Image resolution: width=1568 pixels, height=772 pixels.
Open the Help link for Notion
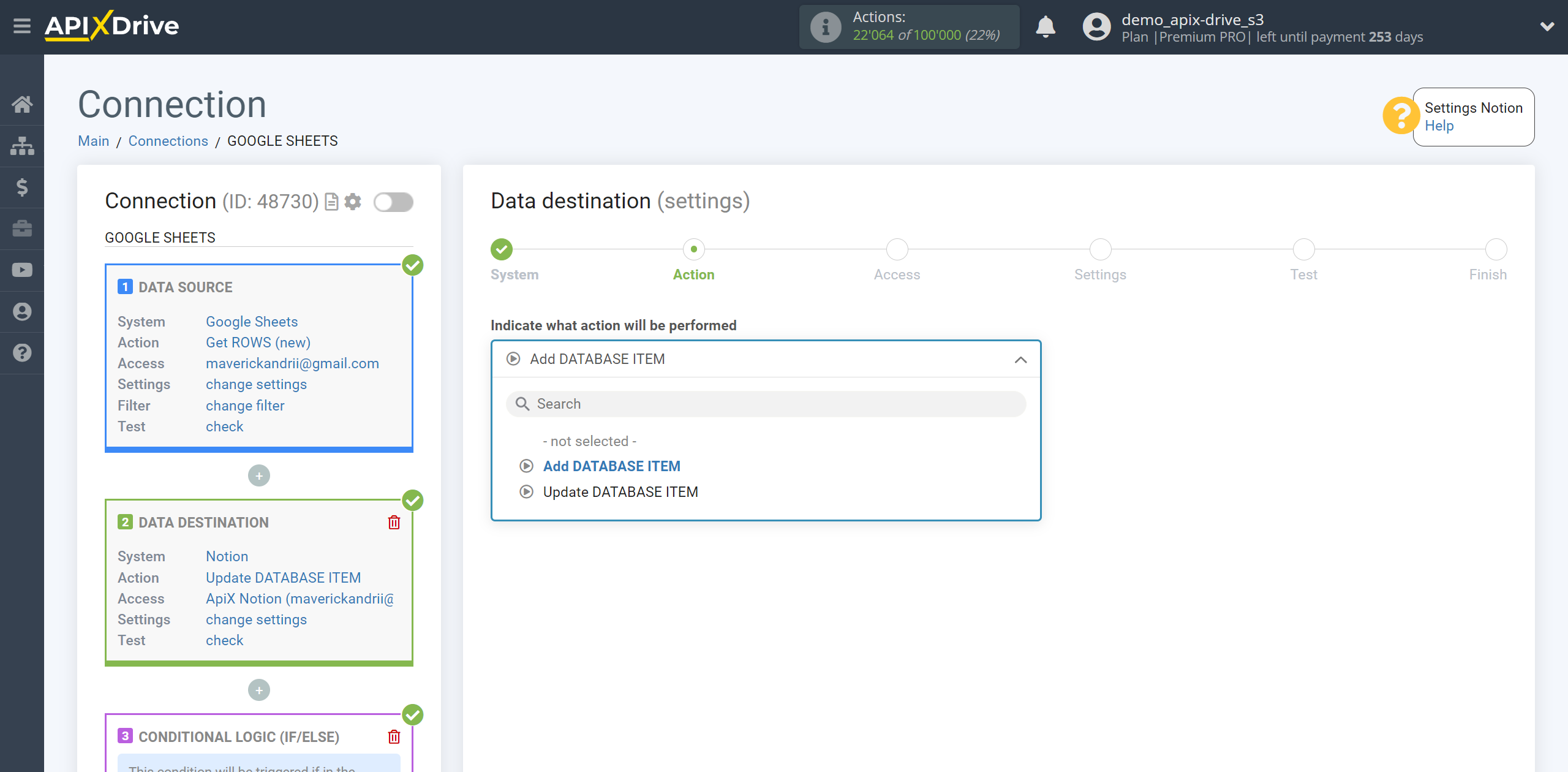(1439, 126)
